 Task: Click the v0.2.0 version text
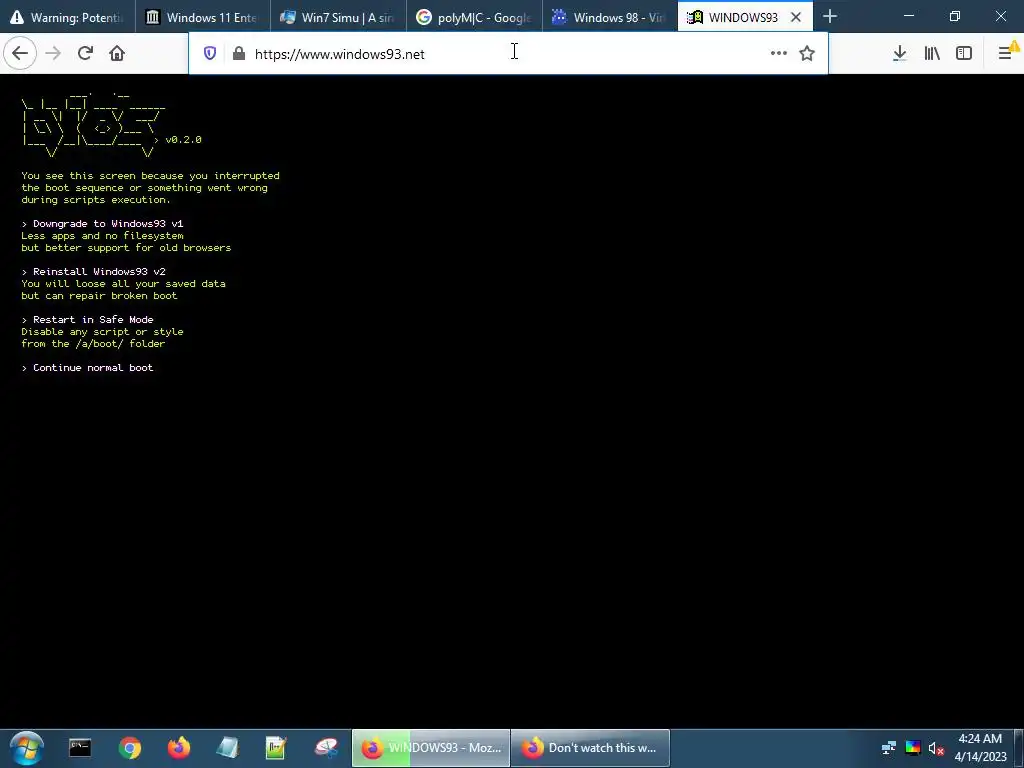click(184, 140)
